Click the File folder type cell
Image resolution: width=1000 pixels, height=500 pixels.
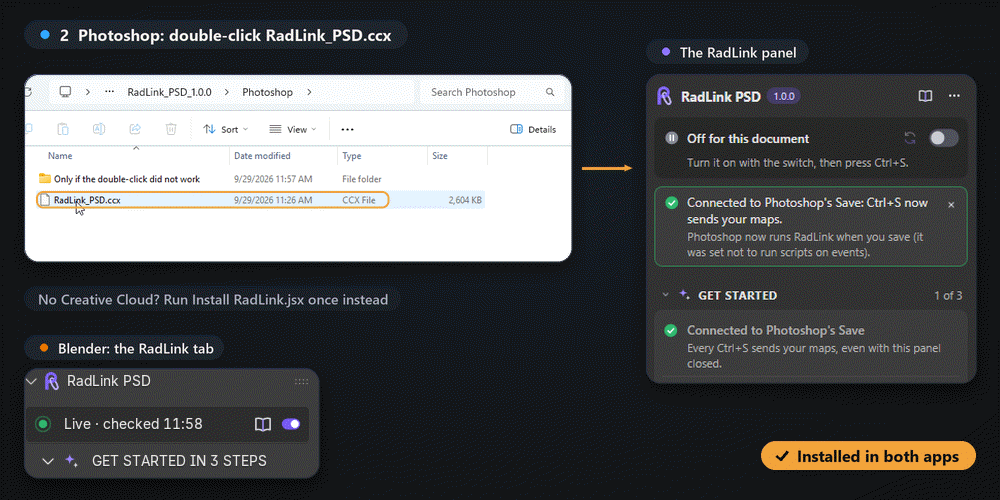362,179
